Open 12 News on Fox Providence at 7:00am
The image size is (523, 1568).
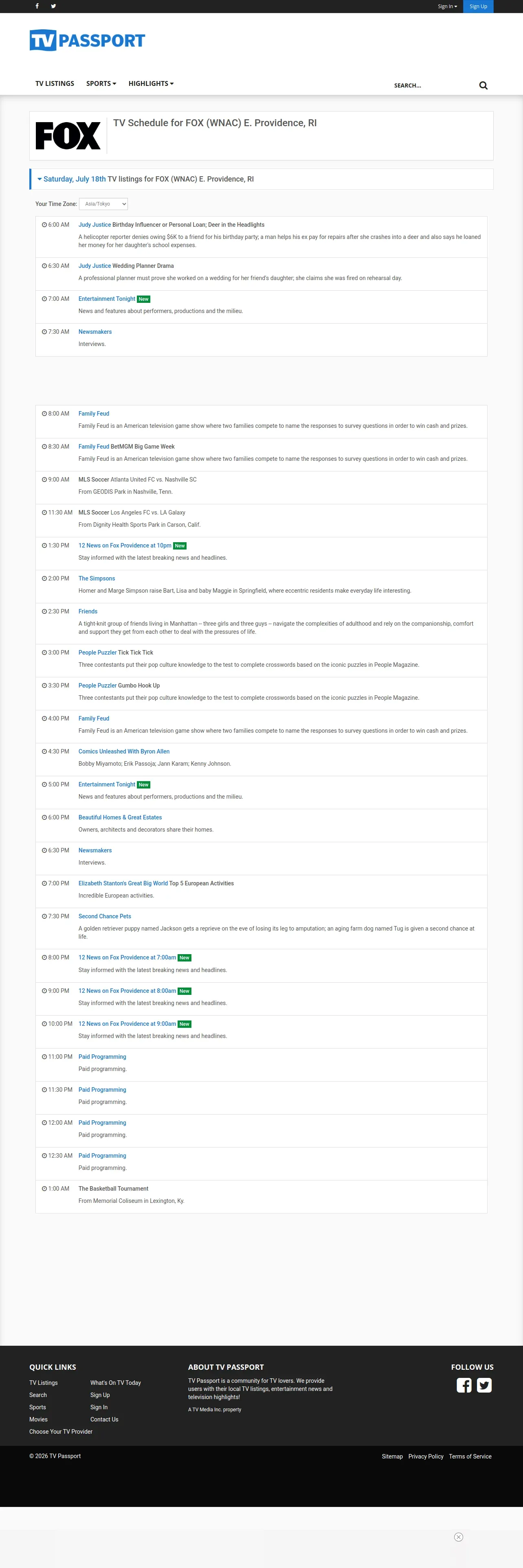click(127, 957)
